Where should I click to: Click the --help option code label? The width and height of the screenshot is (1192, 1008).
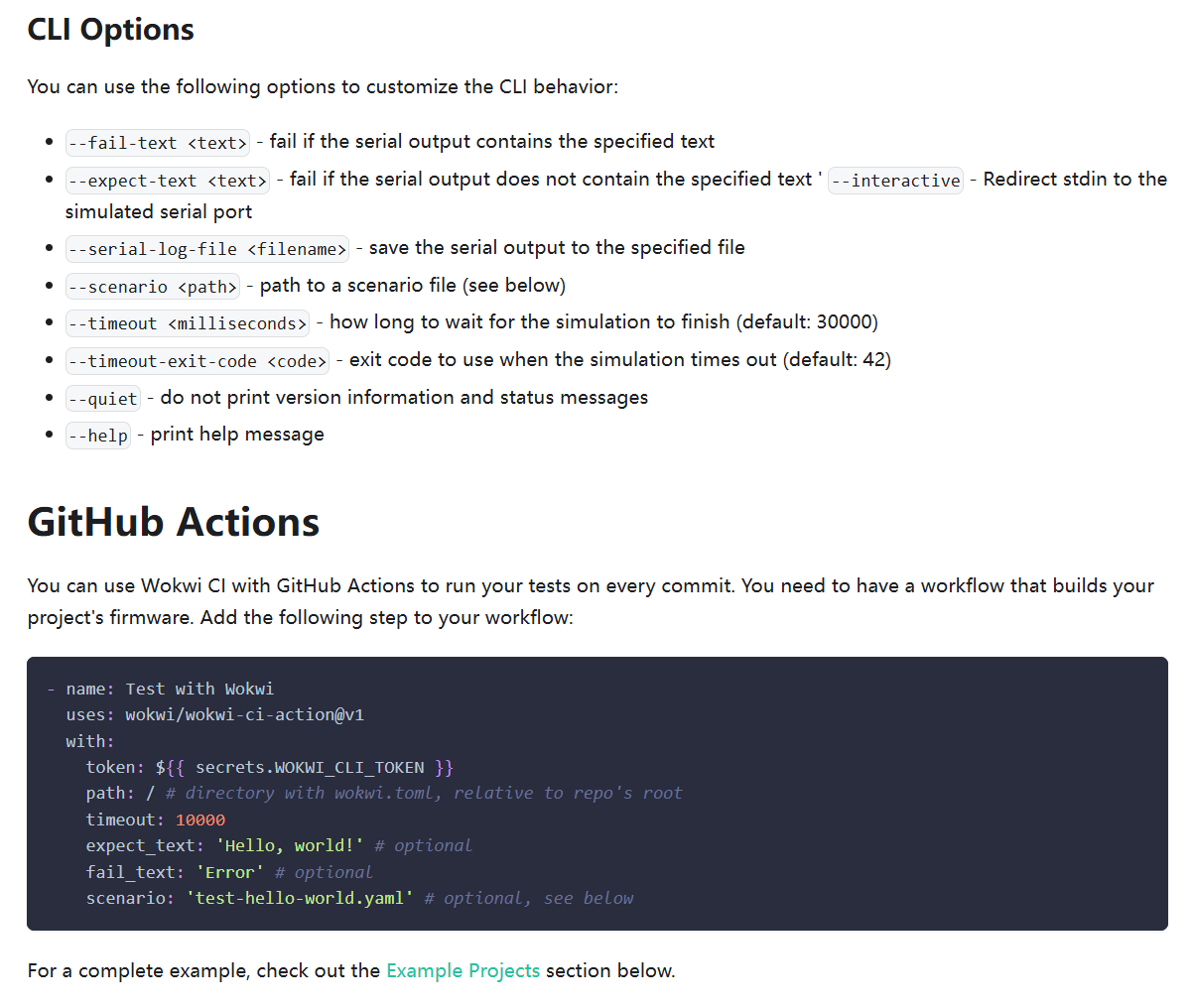[x=98, y=436]
